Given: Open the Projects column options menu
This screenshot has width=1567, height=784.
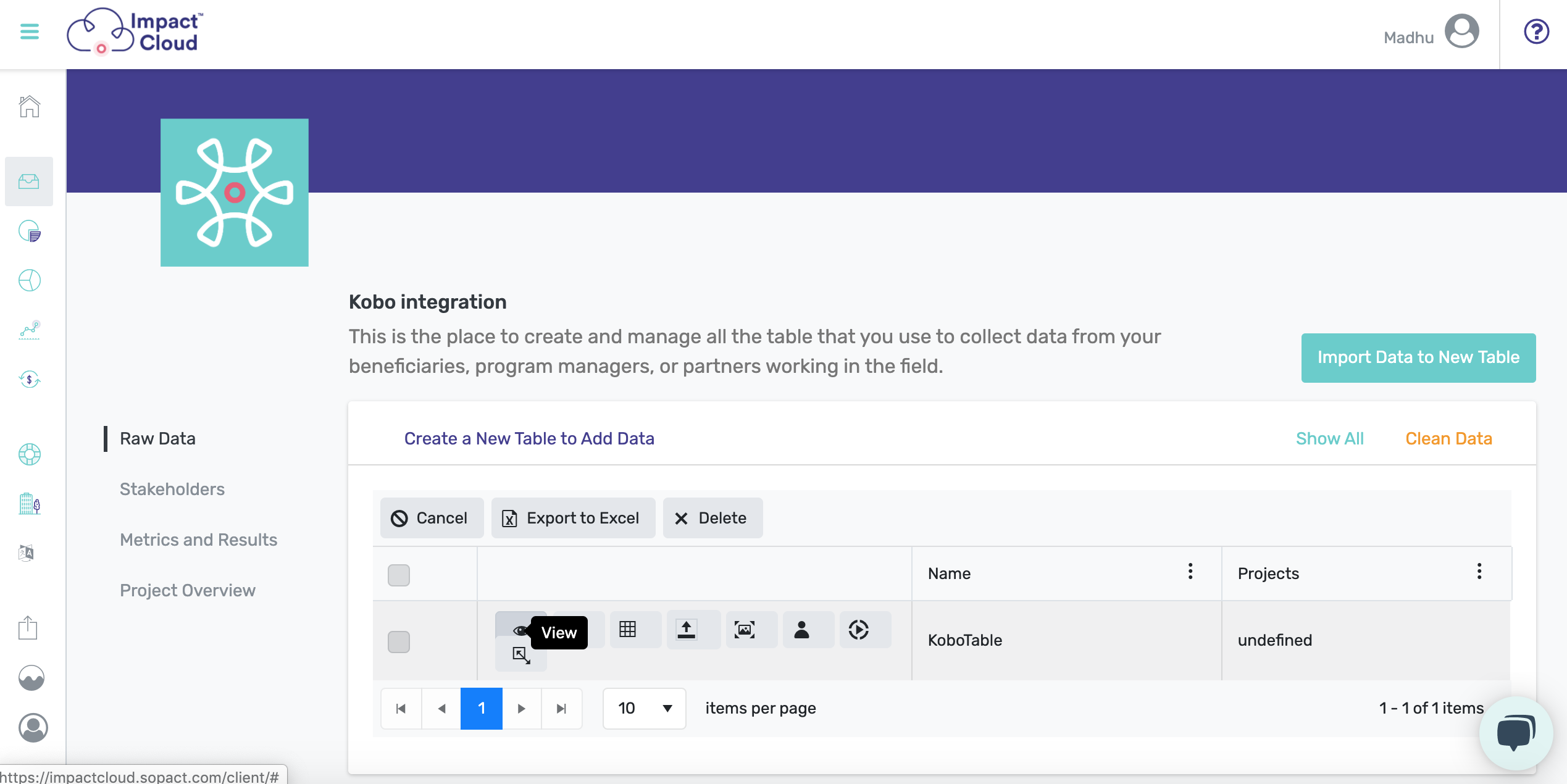Looking at the screenshot, I should 1479,572.
